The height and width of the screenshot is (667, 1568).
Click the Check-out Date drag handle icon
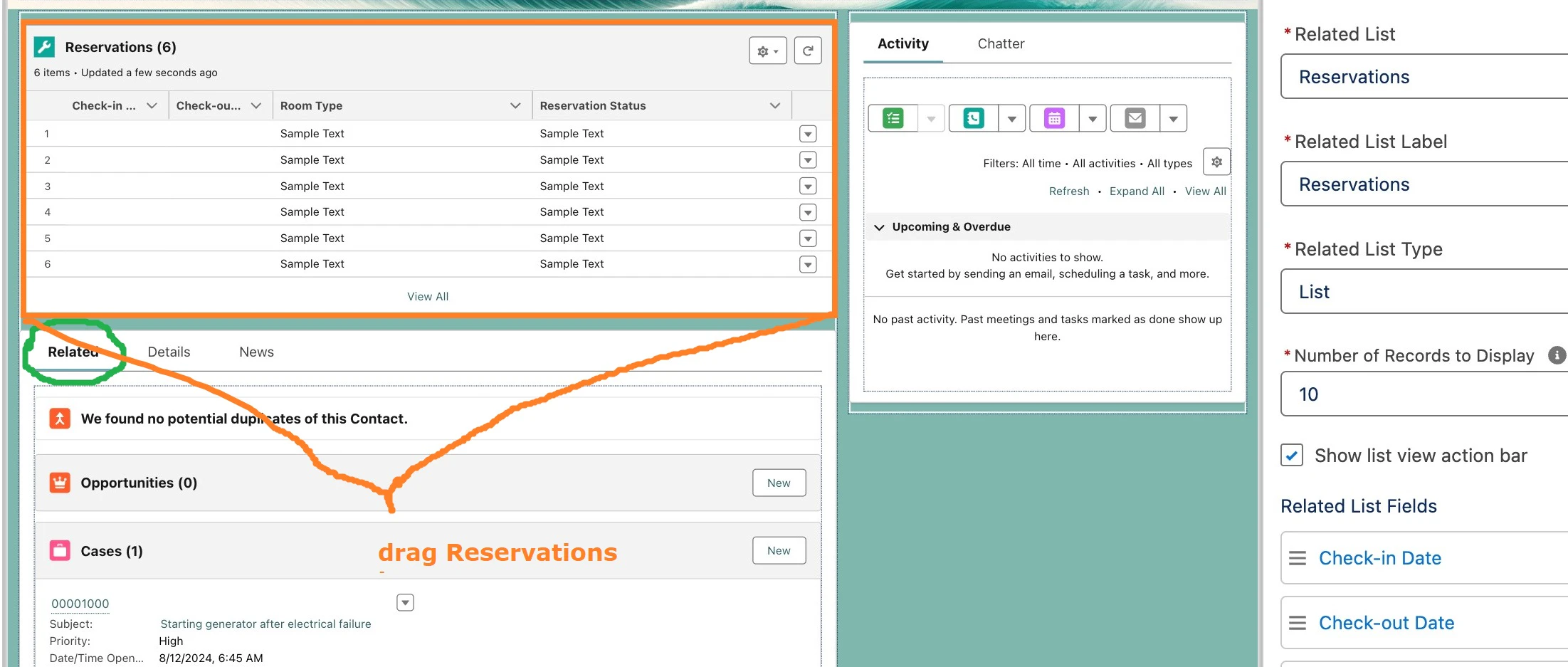pyautogui.click(x=1298, y=623)
